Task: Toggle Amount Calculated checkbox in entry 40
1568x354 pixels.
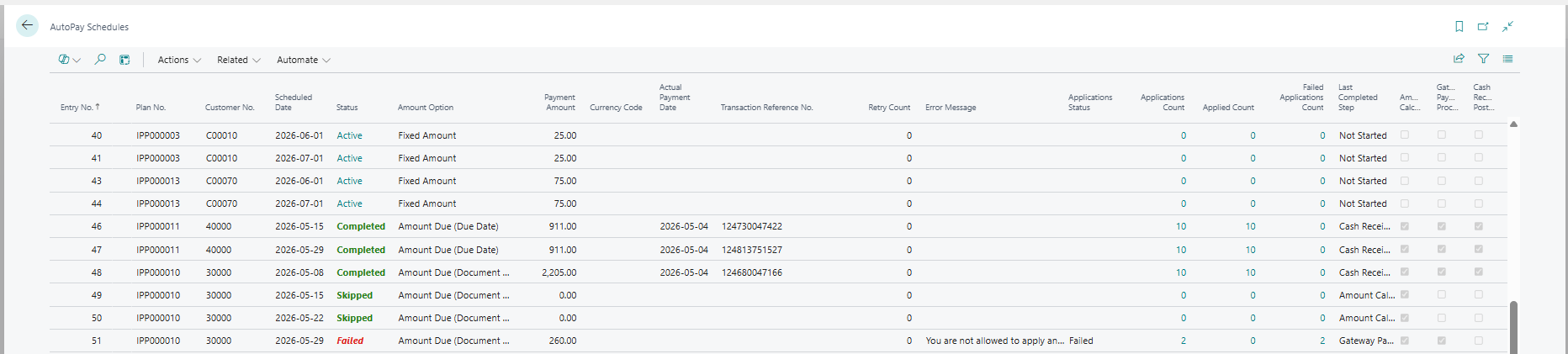Action: coord(1405,135)
